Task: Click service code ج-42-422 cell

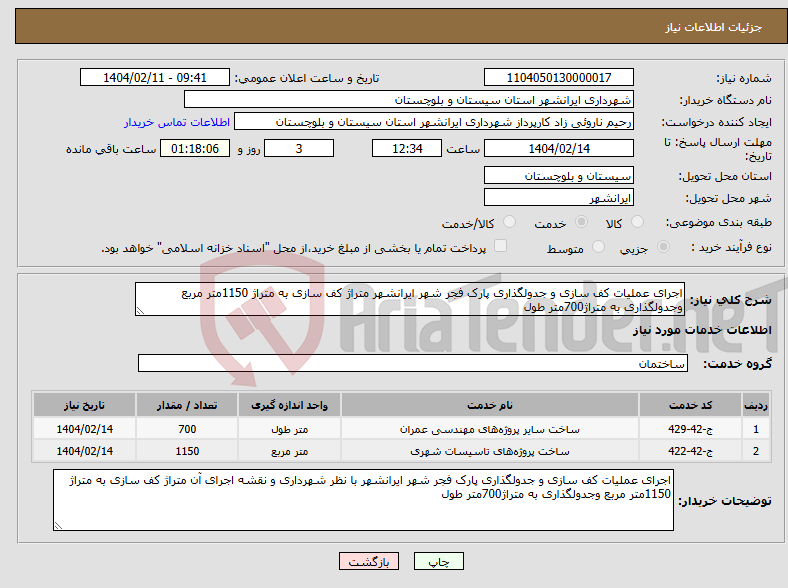Action: (691, 451)
